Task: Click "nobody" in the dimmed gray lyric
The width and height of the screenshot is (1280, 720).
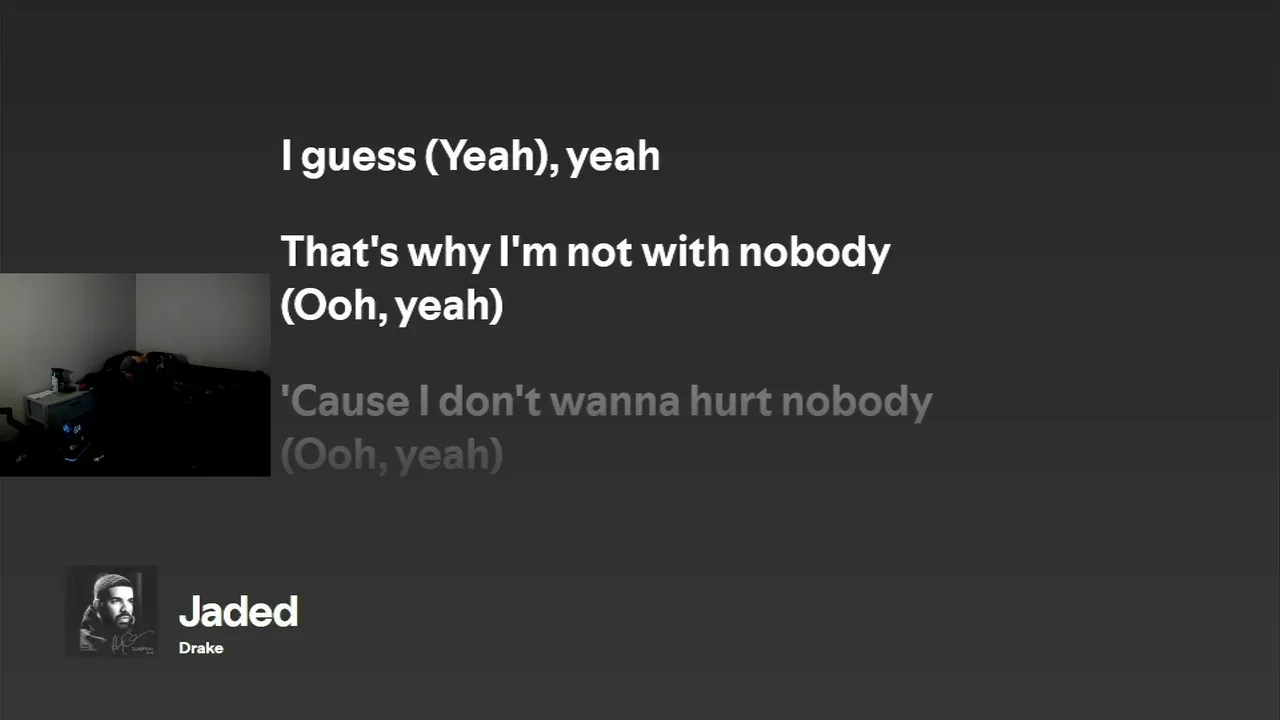Action: pyautogui.click(x=856, y=402)
